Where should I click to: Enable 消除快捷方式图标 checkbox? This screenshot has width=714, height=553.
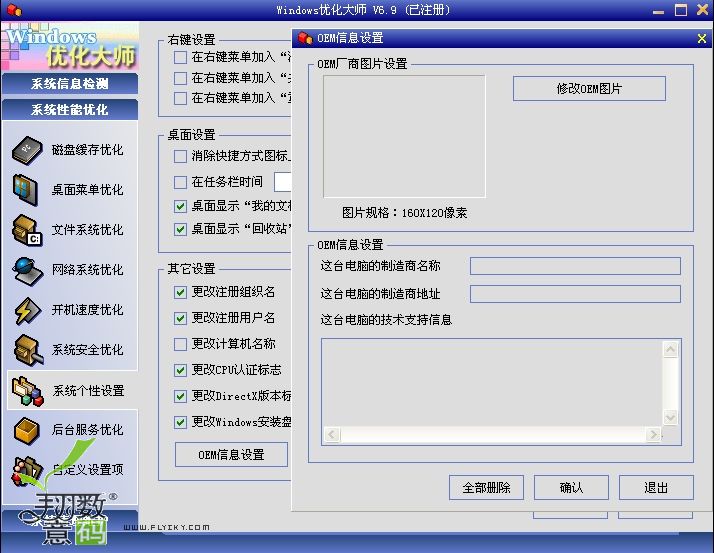(x=180, y=156)
